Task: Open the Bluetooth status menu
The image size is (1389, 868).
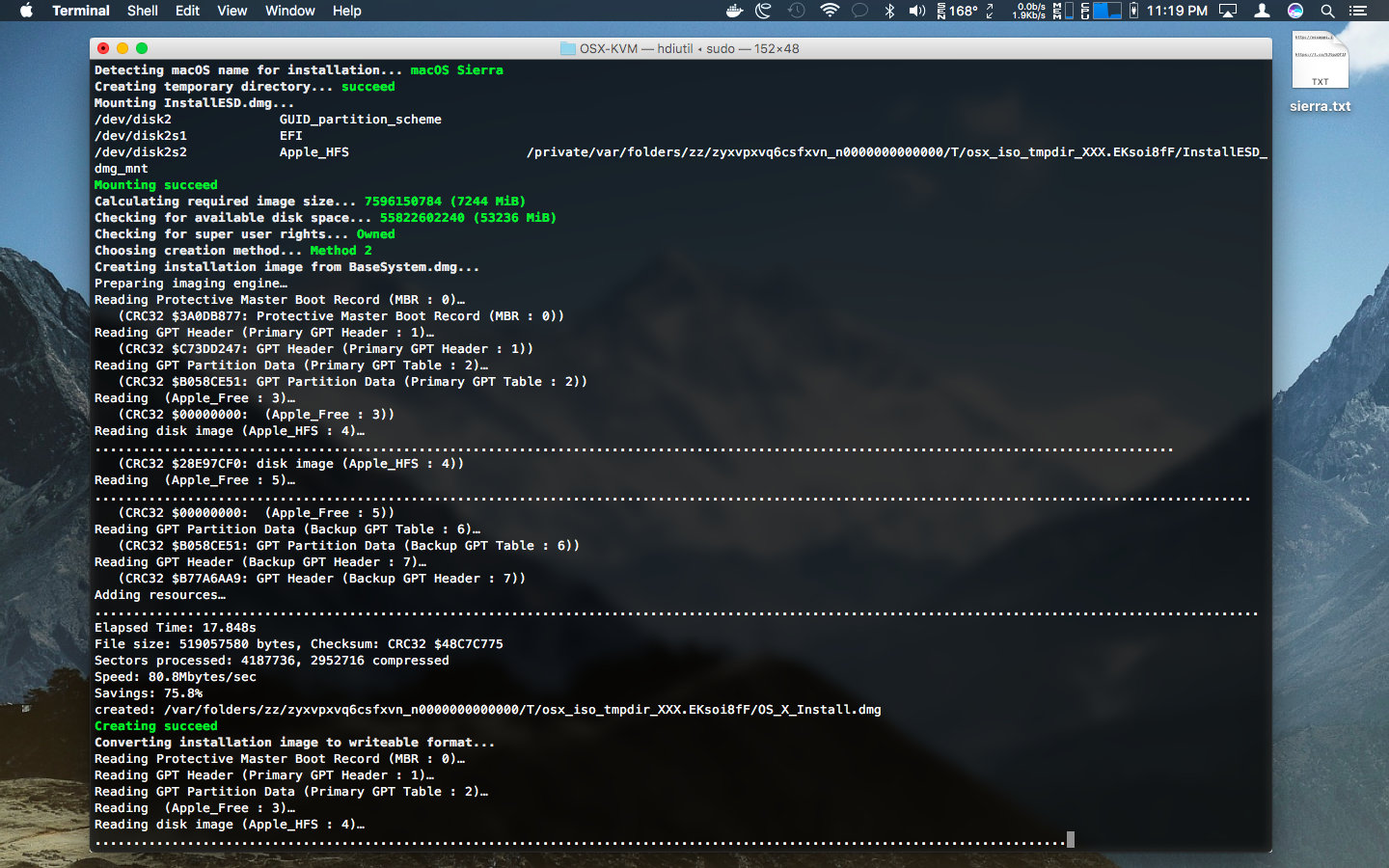Action: [x=889, y=11]
